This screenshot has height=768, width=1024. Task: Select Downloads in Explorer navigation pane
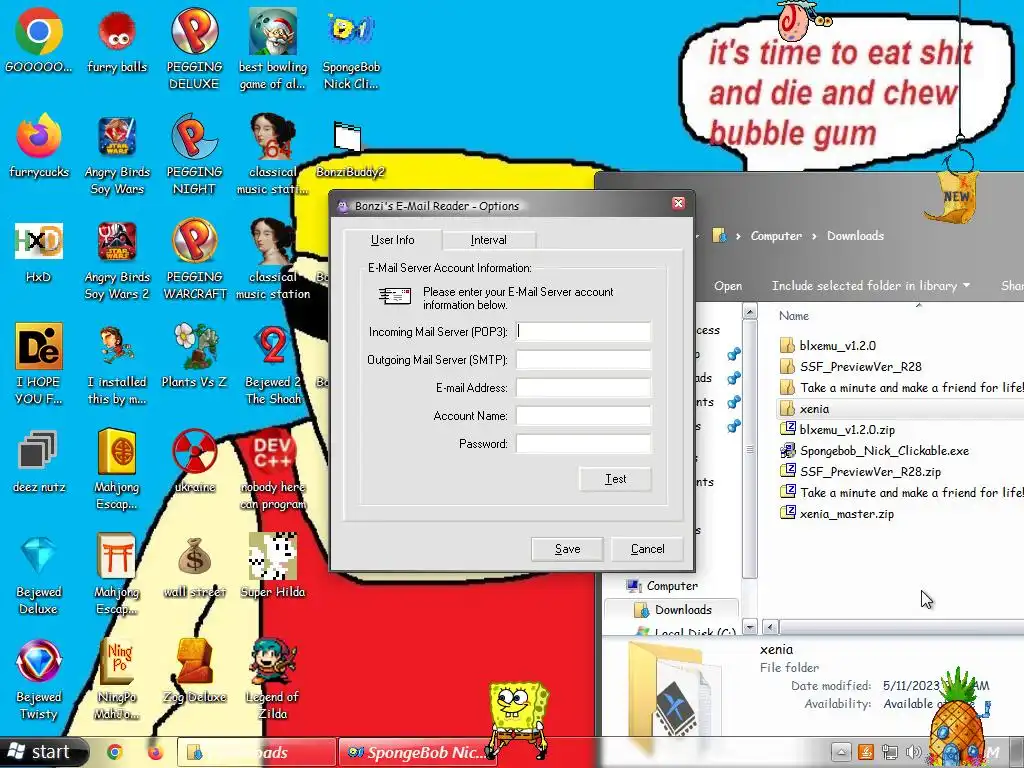pyautogui.click(x=673, y=610)
